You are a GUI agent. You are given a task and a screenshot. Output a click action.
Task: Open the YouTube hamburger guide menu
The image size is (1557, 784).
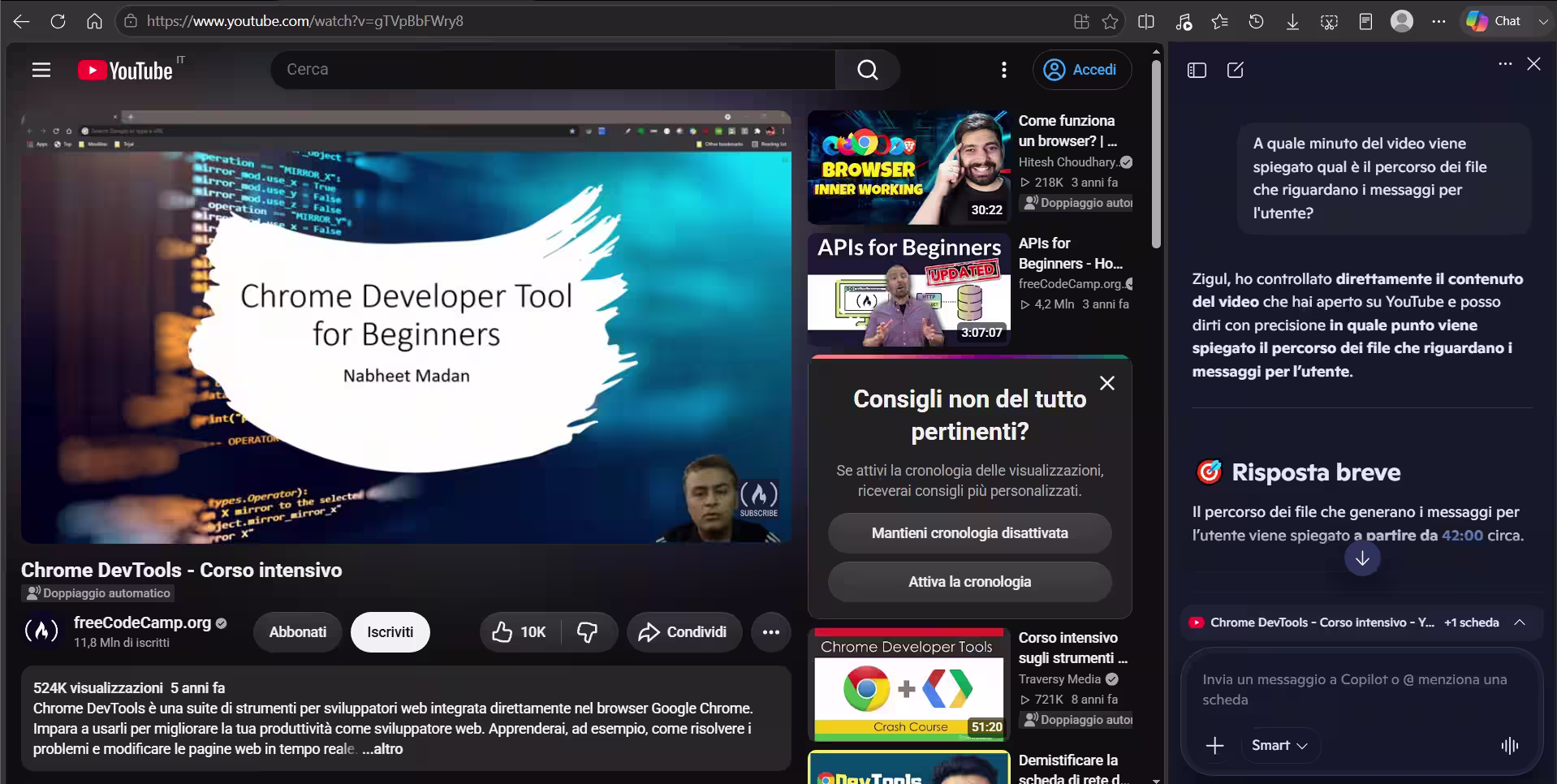click(x=41, y=70)
